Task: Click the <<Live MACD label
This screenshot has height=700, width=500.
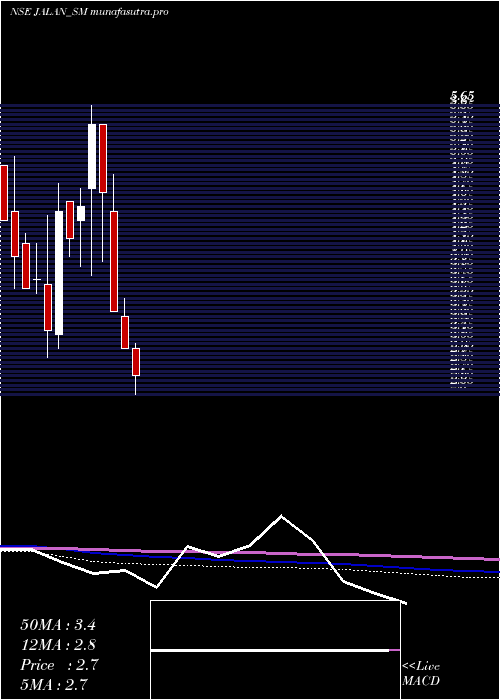Action: 421,674
